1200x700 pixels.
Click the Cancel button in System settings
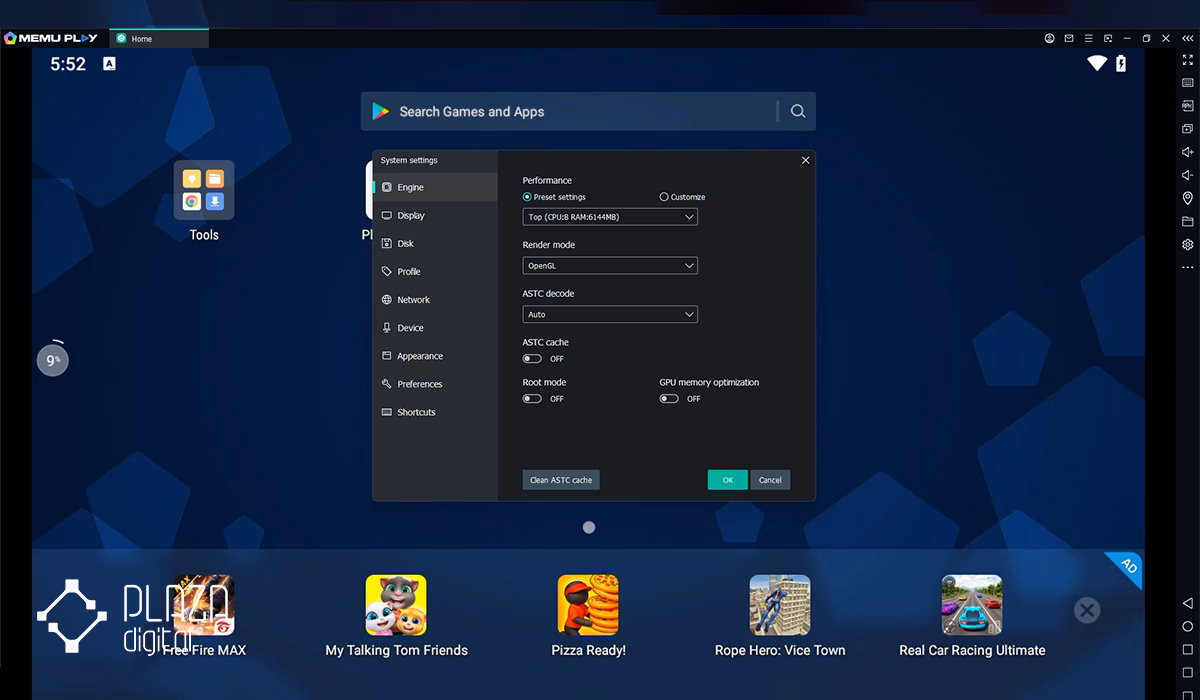770,480
